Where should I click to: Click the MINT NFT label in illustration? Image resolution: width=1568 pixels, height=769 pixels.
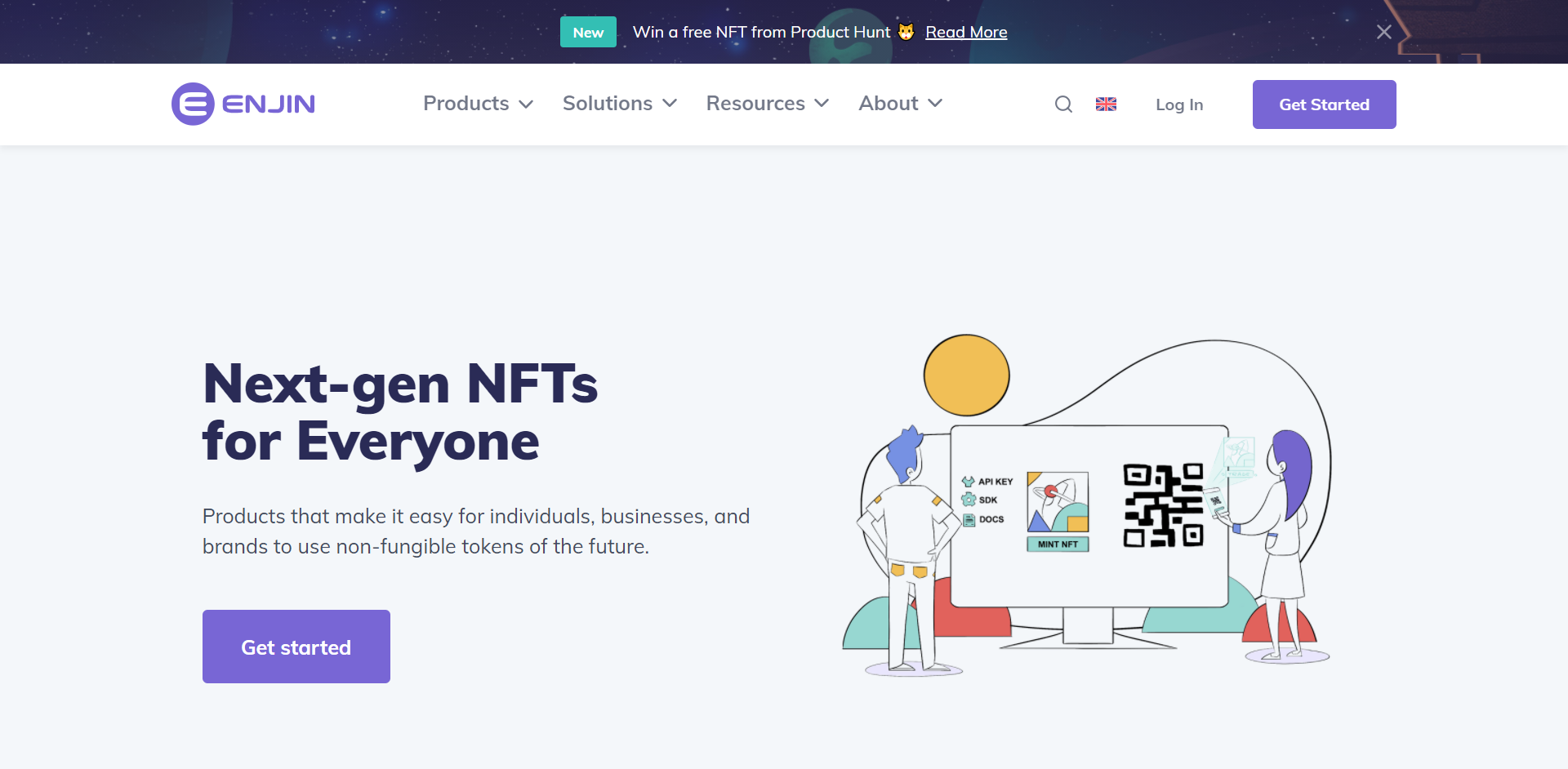pos(1058,545)
